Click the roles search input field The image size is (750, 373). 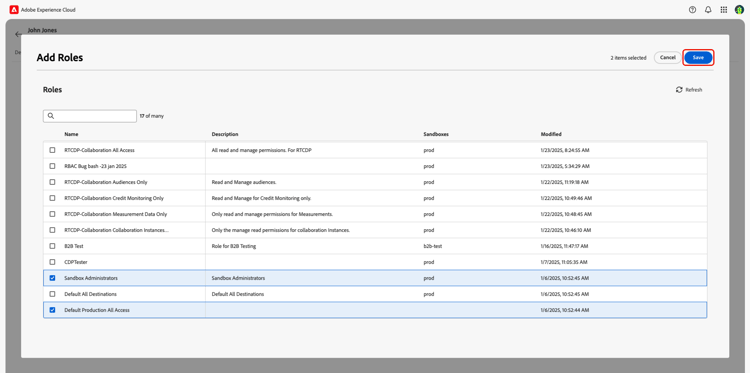click(90, 116)
